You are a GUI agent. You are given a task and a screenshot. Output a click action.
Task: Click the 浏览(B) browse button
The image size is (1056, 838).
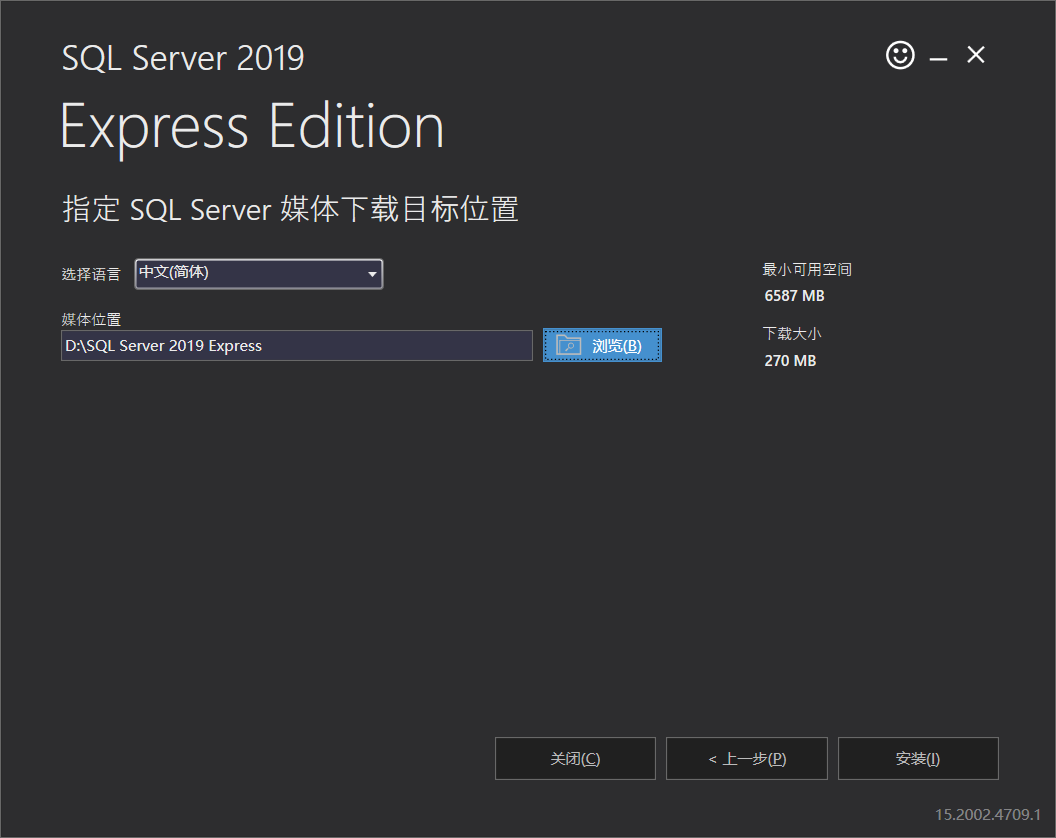coord(602,346)
